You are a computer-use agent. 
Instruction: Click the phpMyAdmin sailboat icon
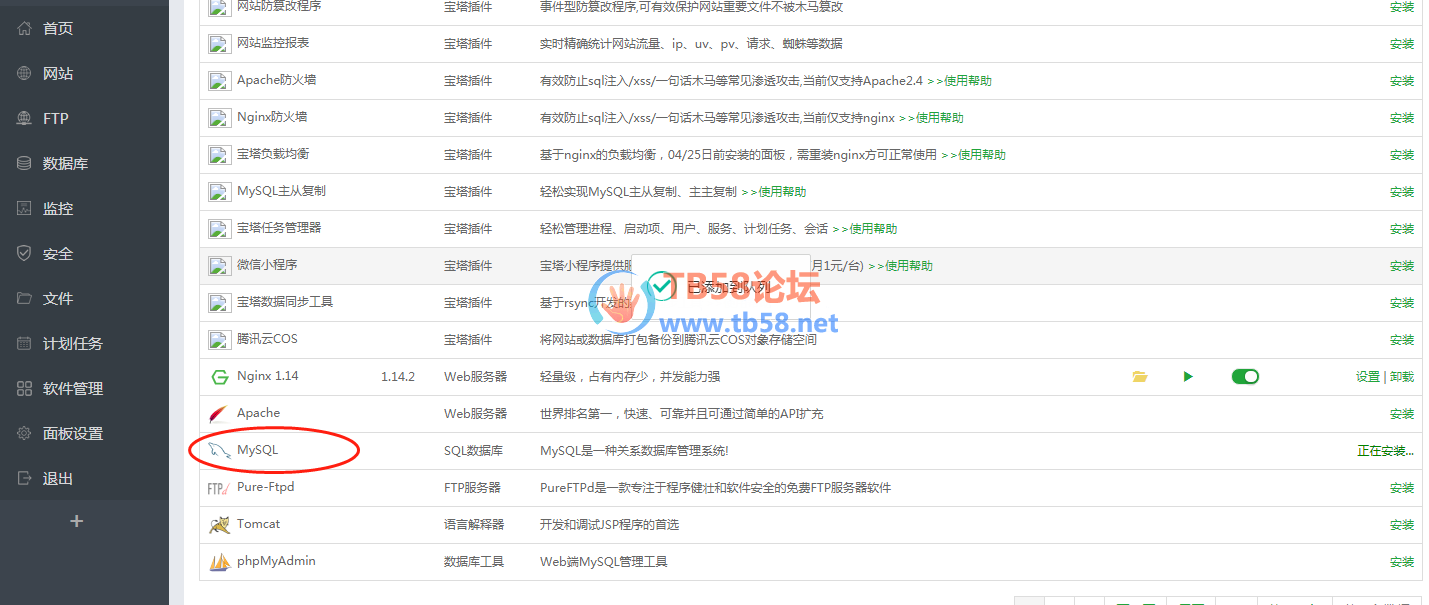(219, 562)
